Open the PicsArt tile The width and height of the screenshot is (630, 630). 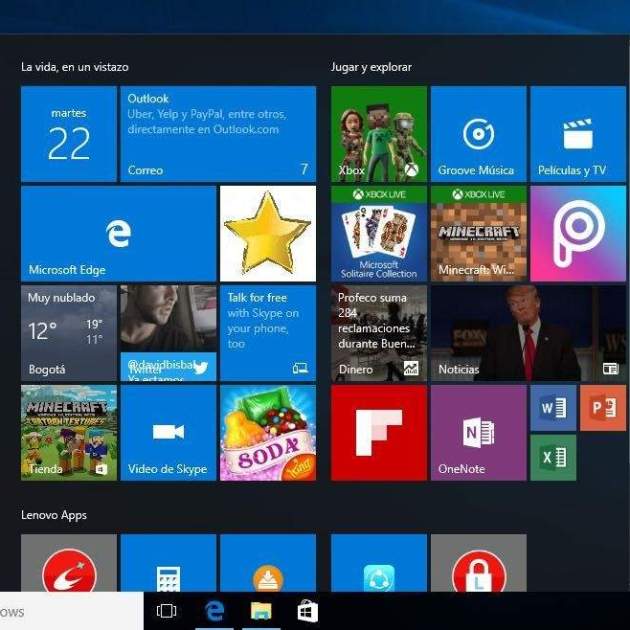[578, 233]
